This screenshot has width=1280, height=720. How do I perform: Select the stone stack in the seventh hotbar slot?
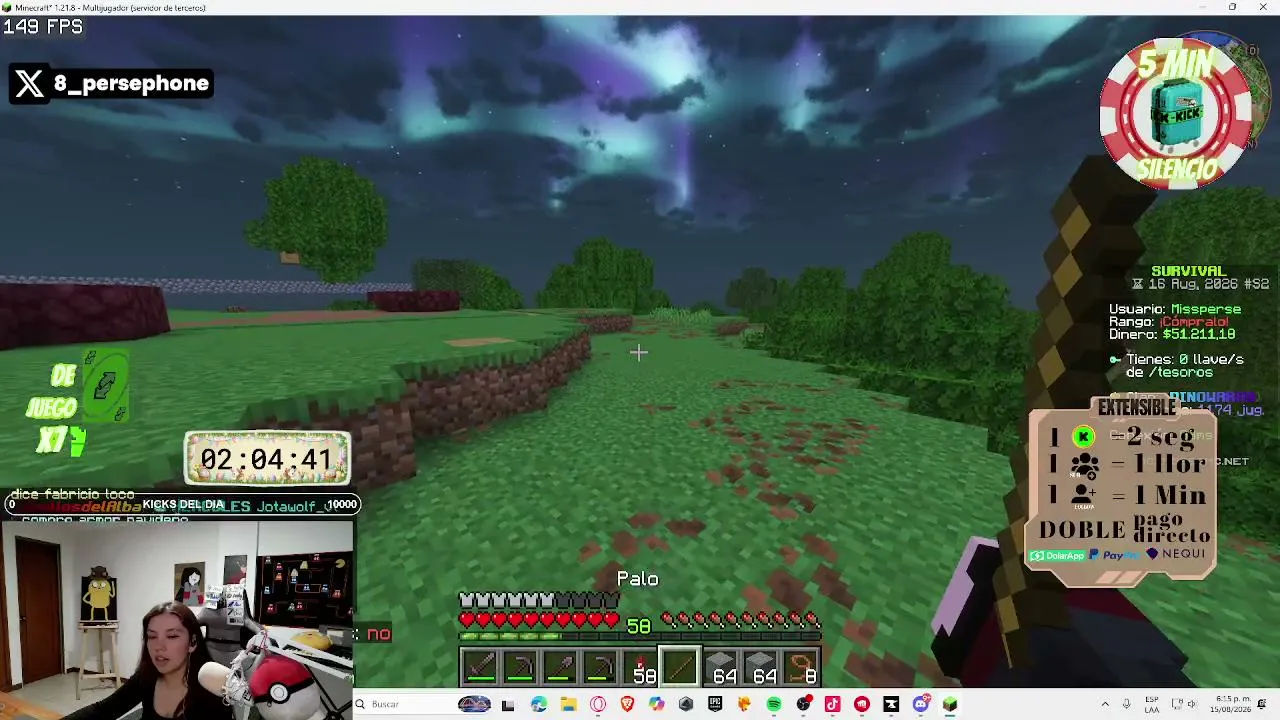tap(720, 667)
